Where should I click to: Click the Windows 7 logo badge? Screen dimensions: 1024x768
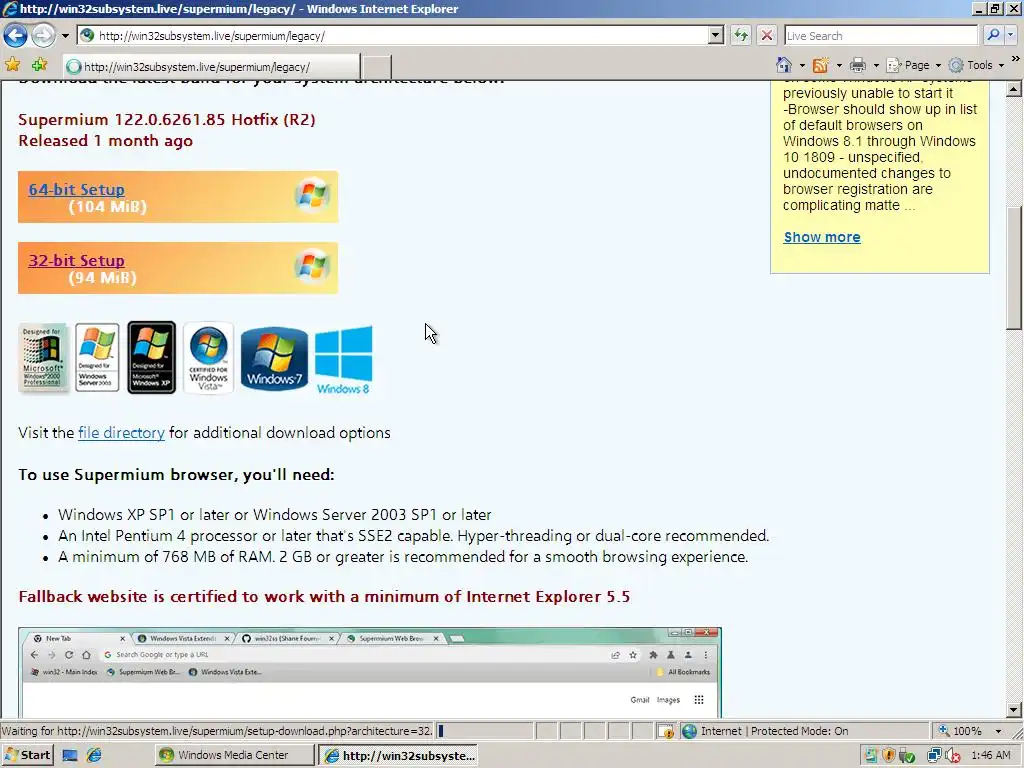[274, 359]
